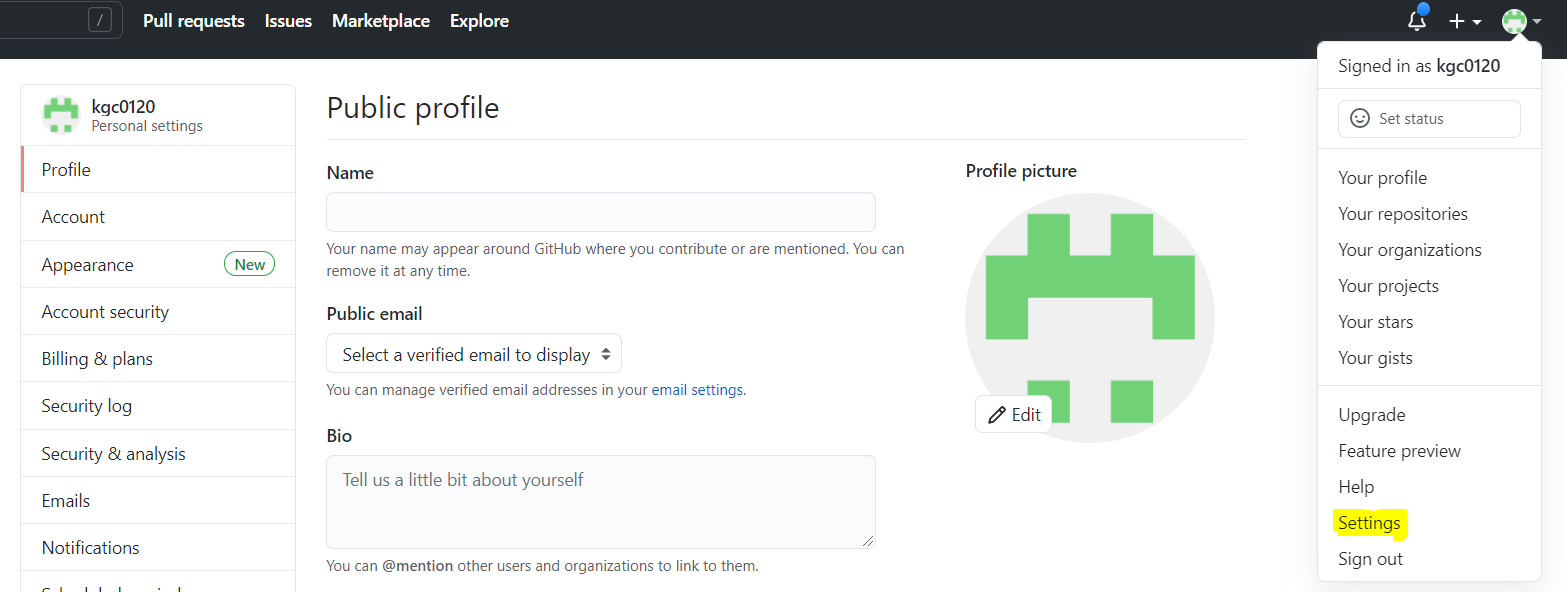Click the Public email label
1567x592 pixels.
(x=375, y=313)
